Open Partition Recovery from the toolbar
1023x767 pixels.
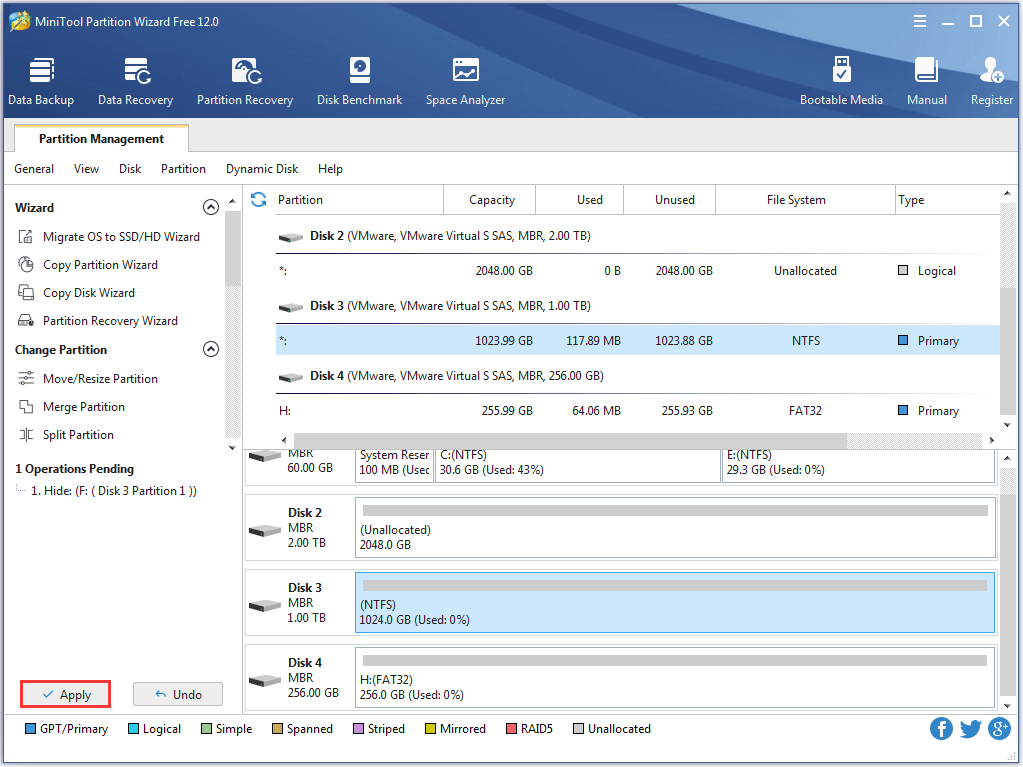(245, 81)
